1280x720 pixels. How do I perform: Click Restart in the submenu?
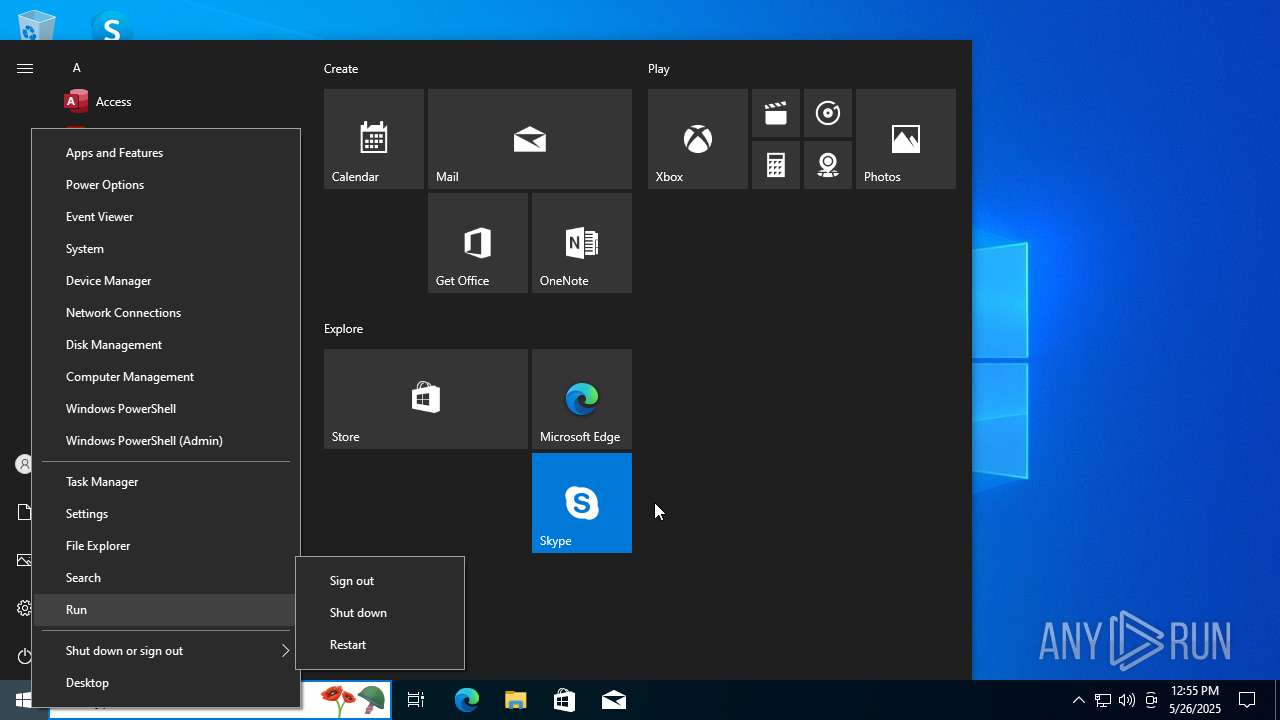(380, 645)
